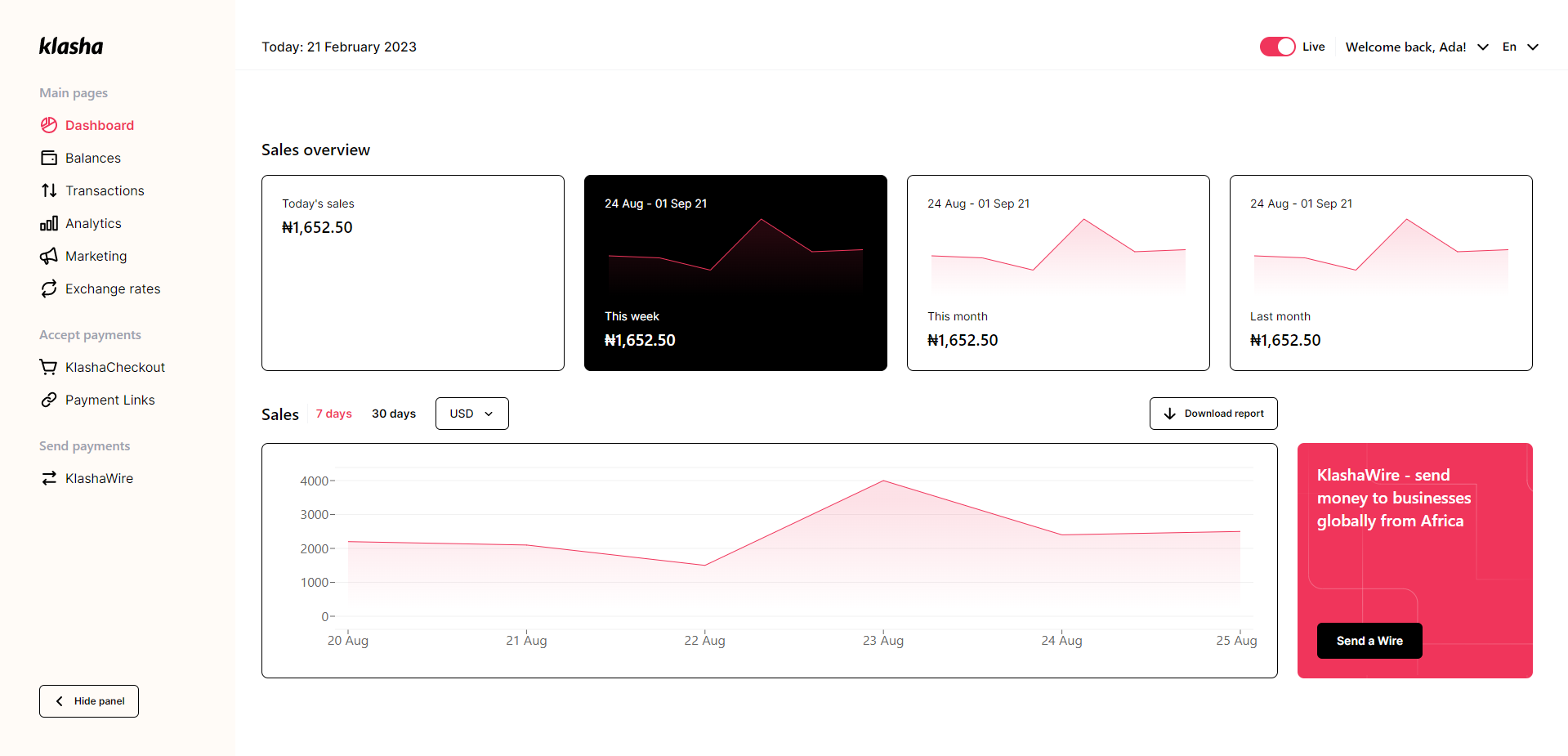The width and height of the screenshot is (1568, 756).
Task: Select the Exchange rates refresh icon
Action: [x=49, y=288]
